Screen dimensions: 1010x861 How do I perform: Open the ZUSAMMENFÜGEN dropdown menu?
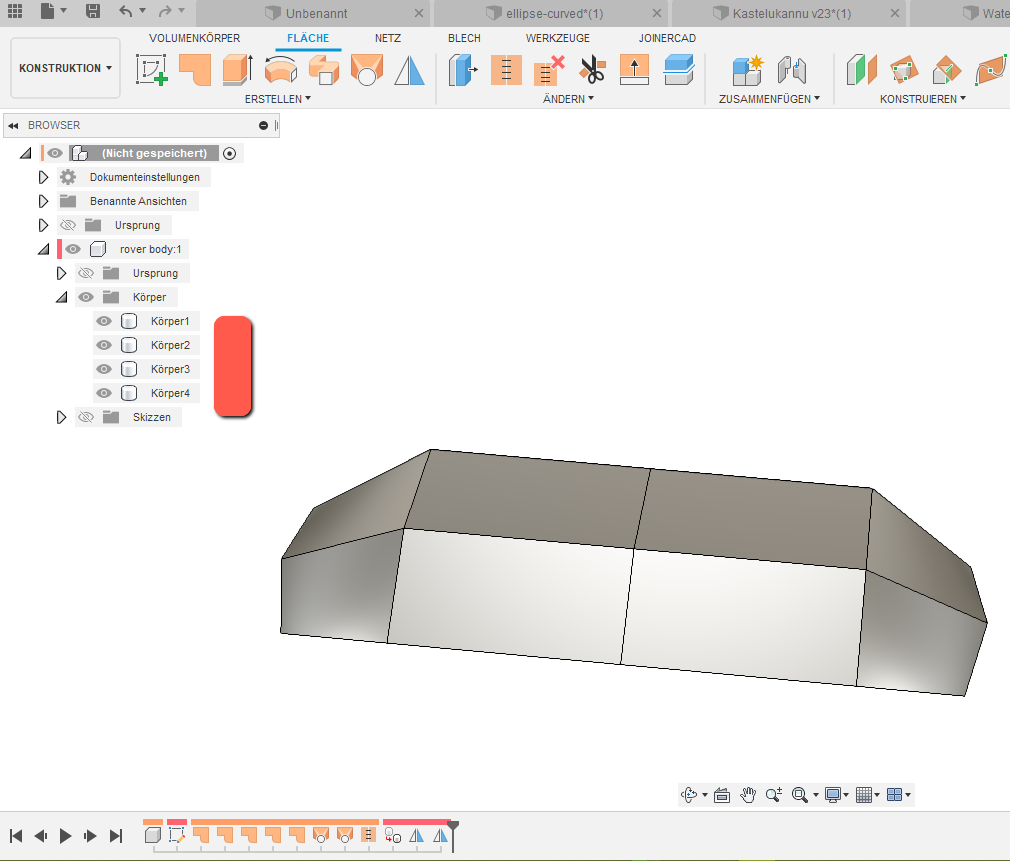tap(769, 99)
